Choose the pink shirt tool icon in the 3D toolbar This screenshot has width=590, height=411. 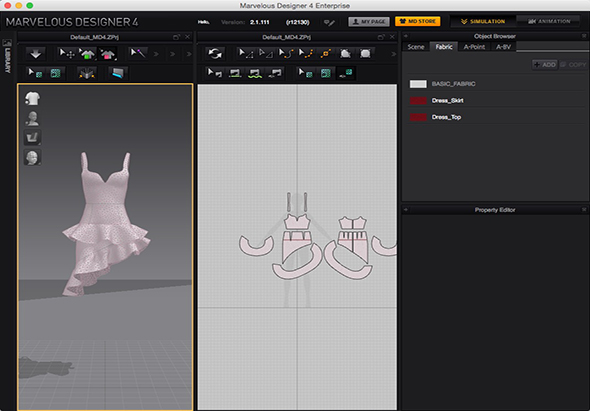pos(107,54)
